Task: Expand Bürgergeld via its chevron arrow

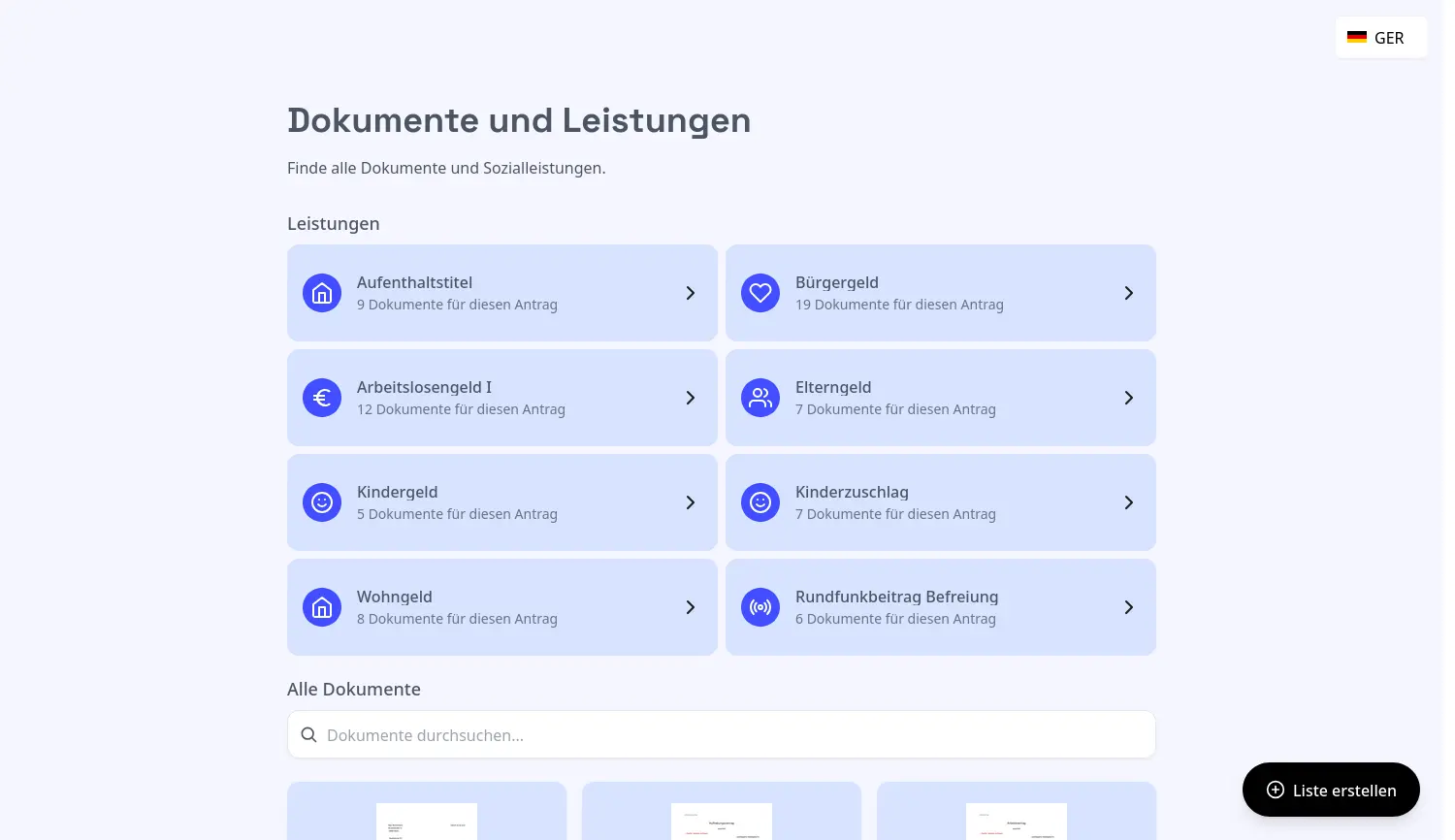Action: (1129, 293)
